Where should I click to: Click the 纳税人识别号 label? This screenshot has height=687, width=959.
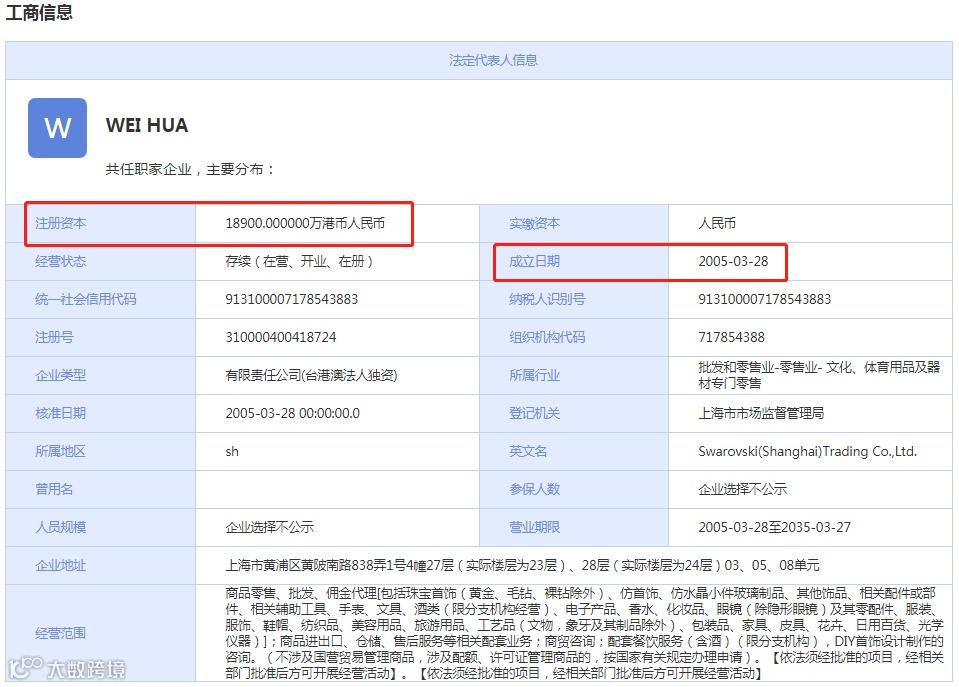coord(547,299)
